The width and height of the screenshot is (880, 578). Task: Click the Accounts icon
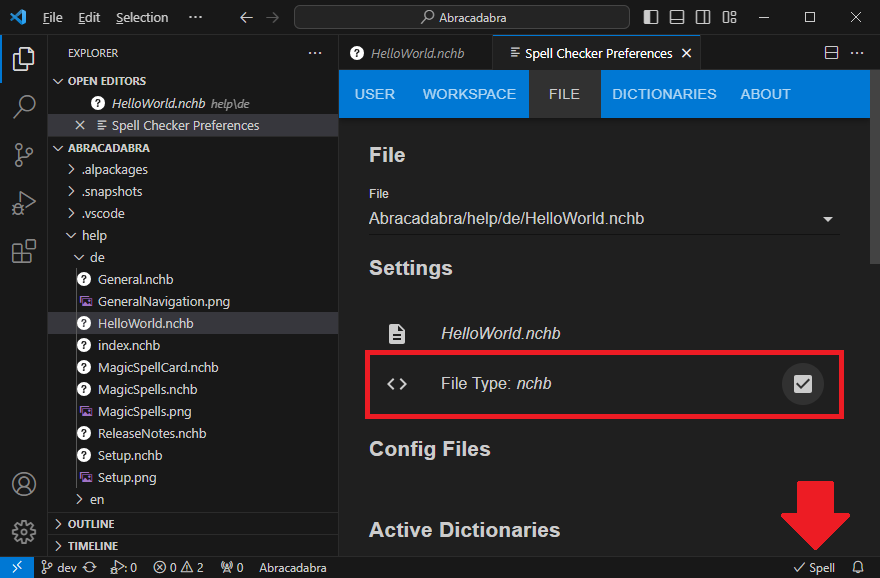coord(24,484)
